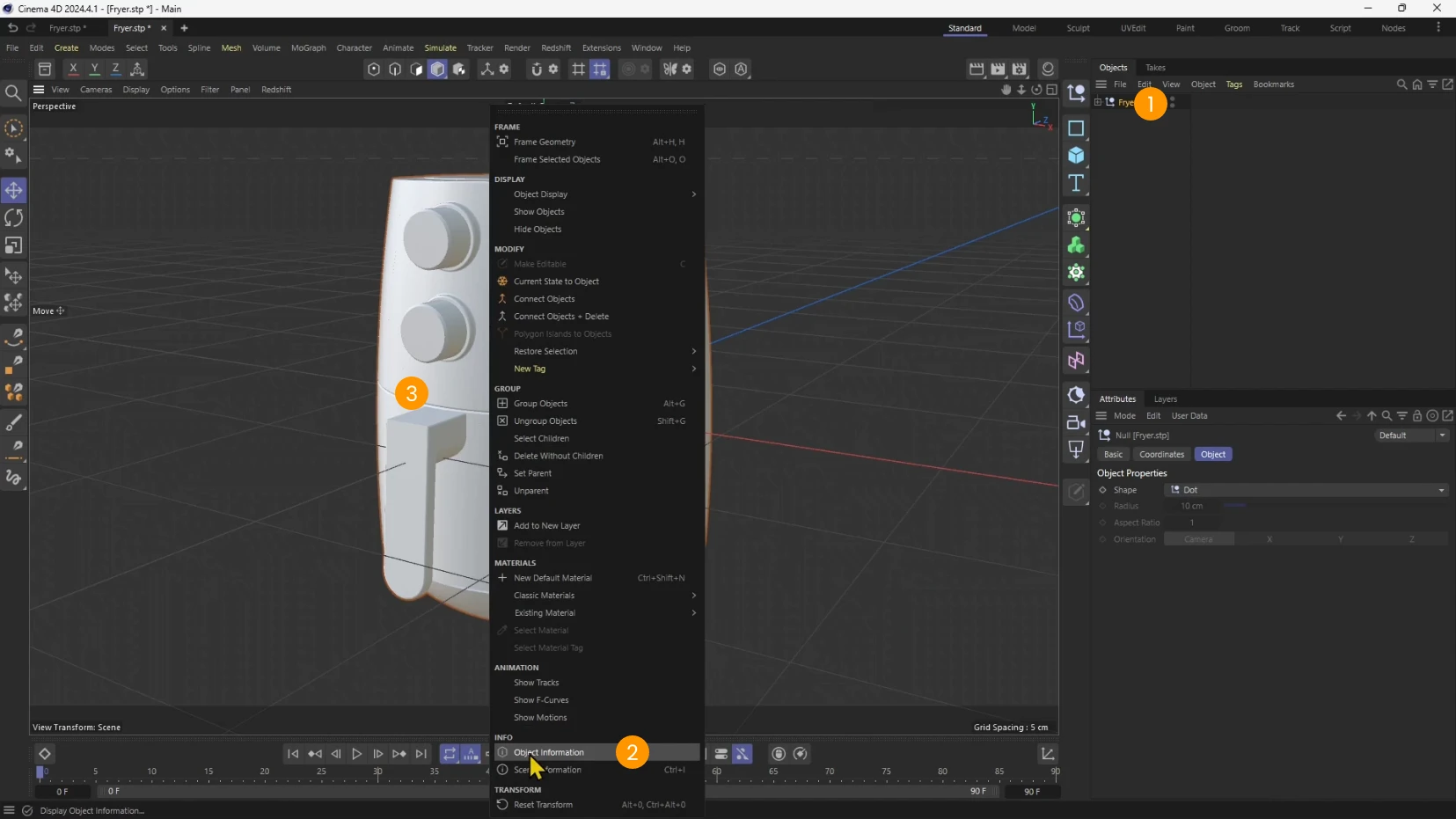
Task: Switch to the Sculpt workspace tab
Action: tap(1079, 28)
